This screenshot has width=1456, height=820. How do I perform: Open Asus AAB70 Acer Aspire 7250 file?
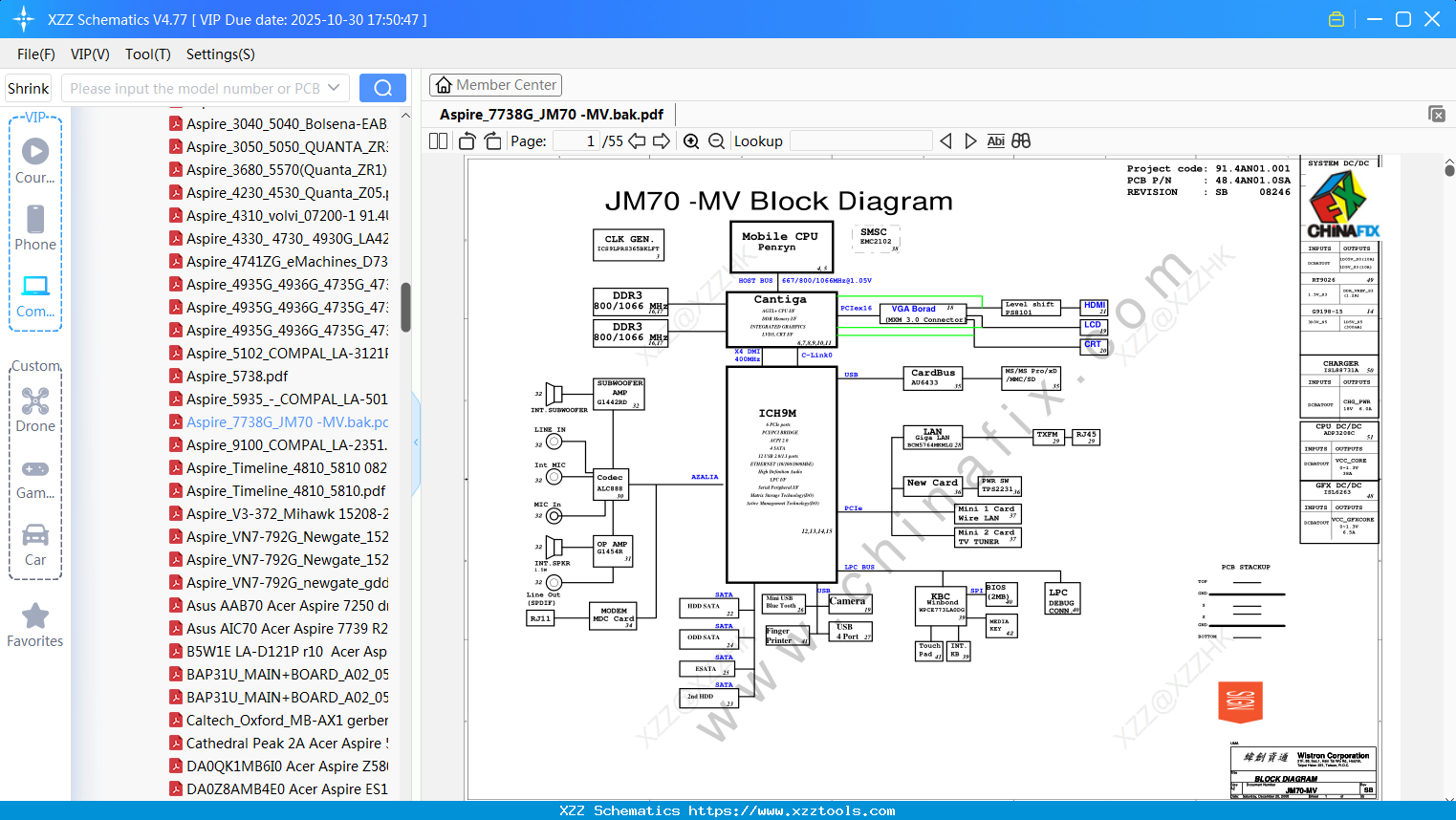coord(287,606)
